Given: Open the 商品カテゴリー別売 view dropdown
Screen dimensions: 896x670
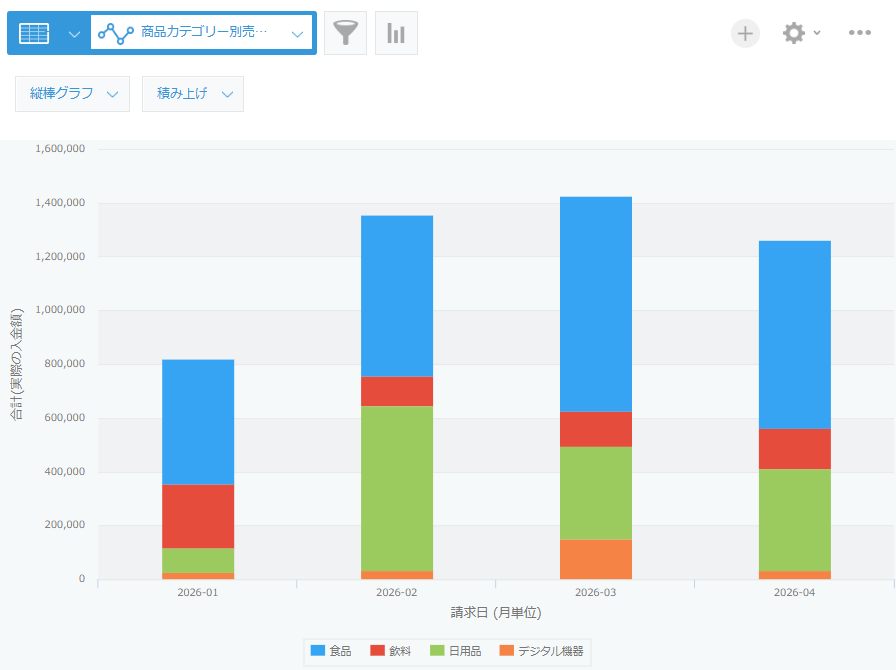Looking at the screenshot, I should (x=202, y=33).
